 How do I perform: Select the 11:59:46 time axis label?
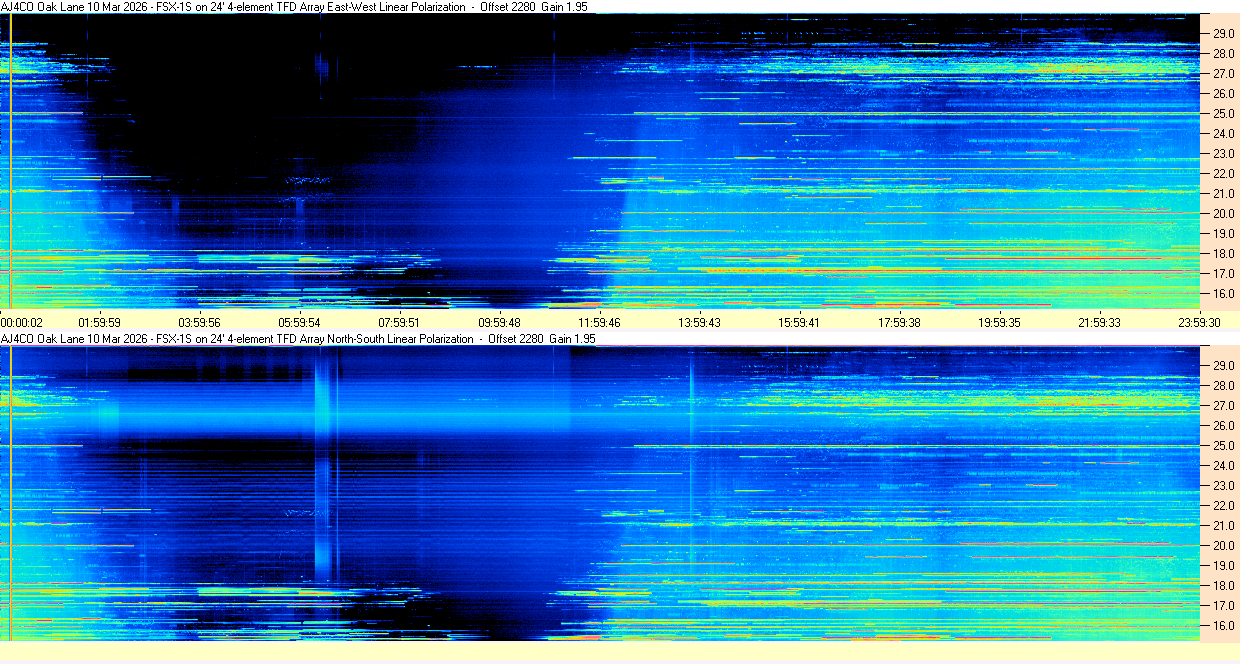coord(600,322)
